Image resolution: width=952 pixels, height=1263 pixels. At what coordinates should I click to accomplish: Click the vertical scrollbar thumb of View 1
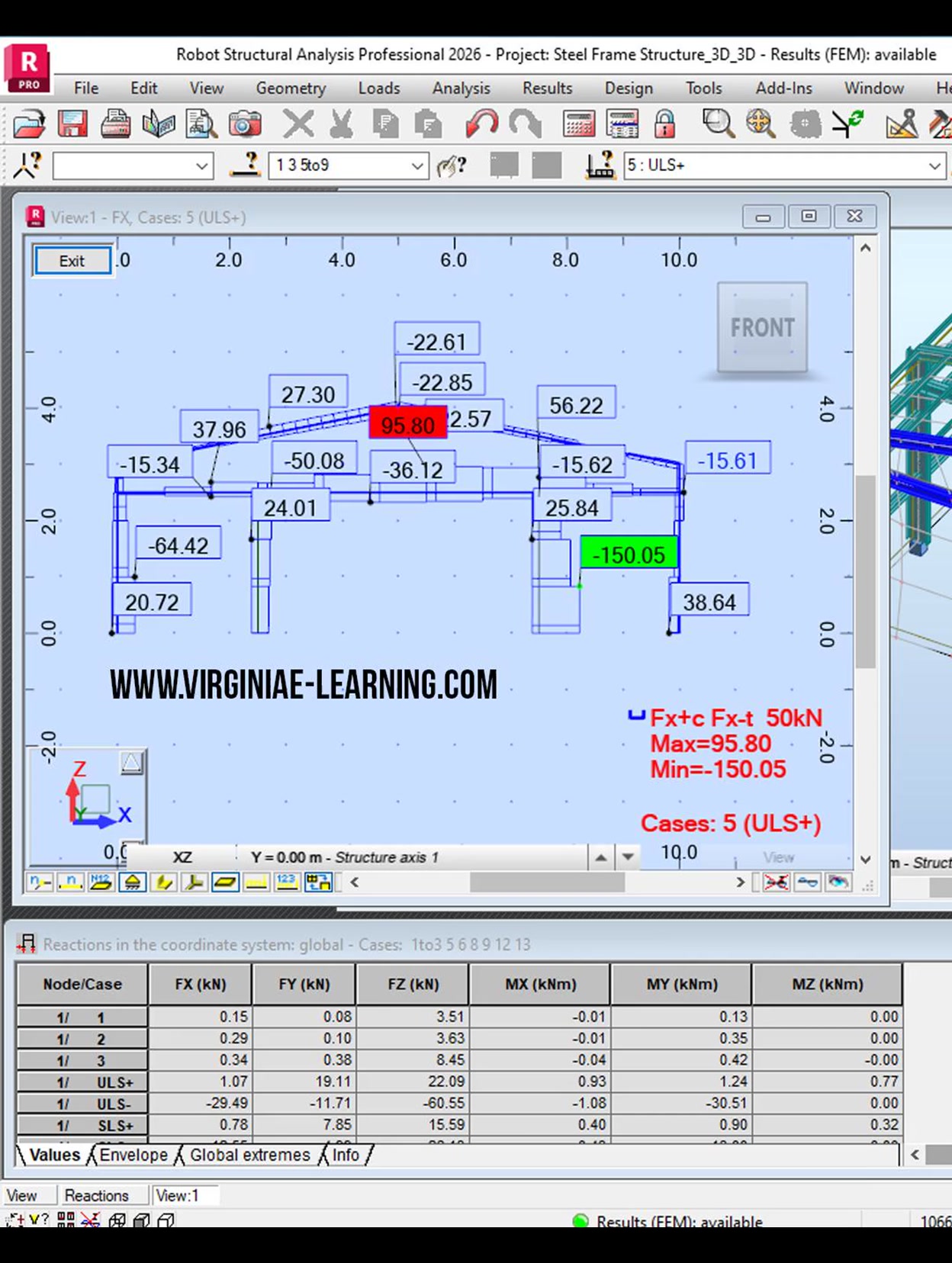pos(865,570)
